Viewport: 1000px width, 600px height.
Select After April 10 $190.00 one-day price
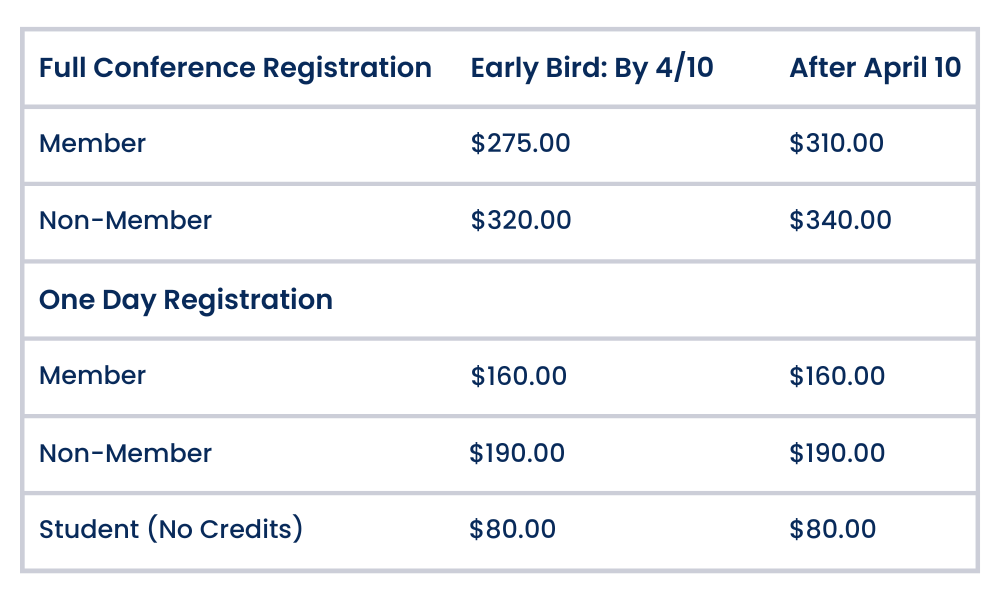click(x=837, y=454)
